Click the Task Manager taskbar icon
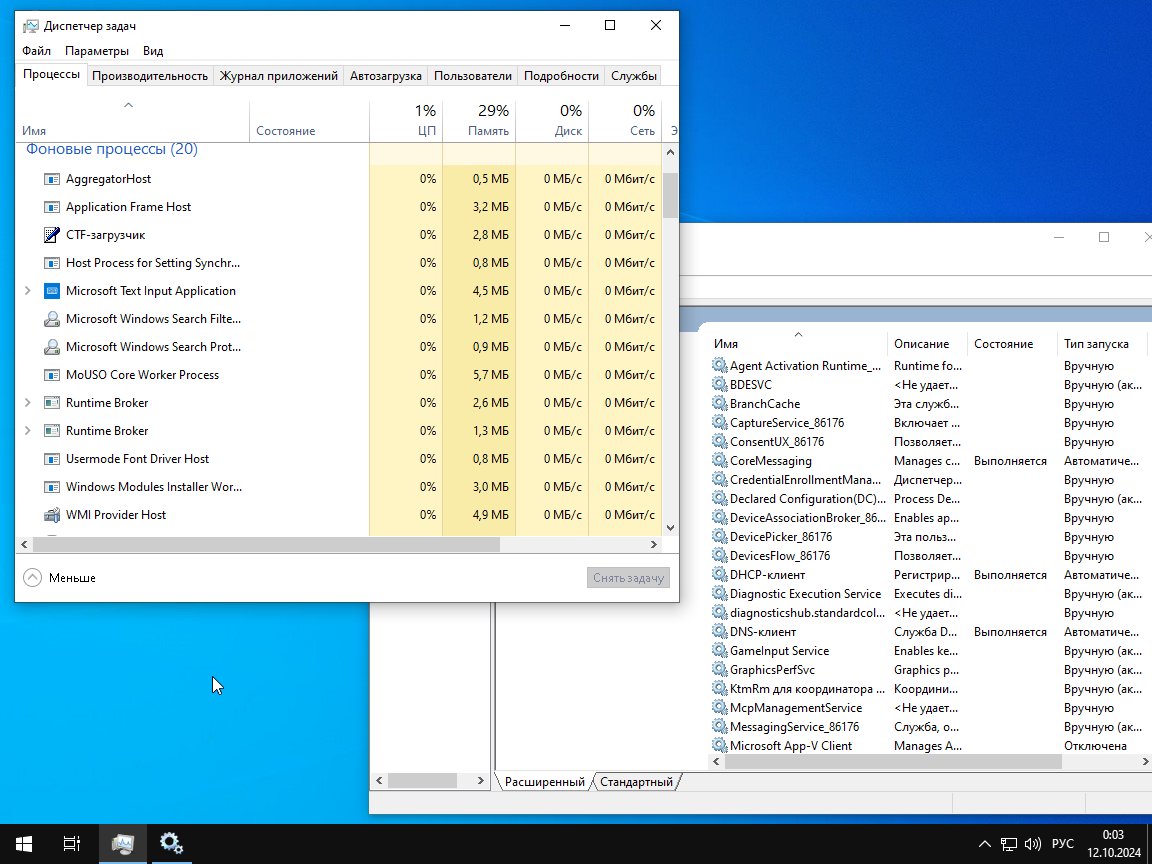 click(x=123, y=843)
